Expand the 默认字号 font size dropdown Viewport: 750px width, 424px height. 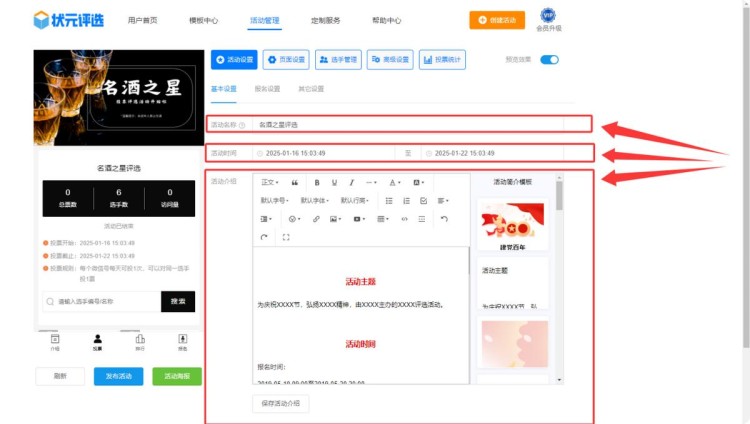pos(276,200)
